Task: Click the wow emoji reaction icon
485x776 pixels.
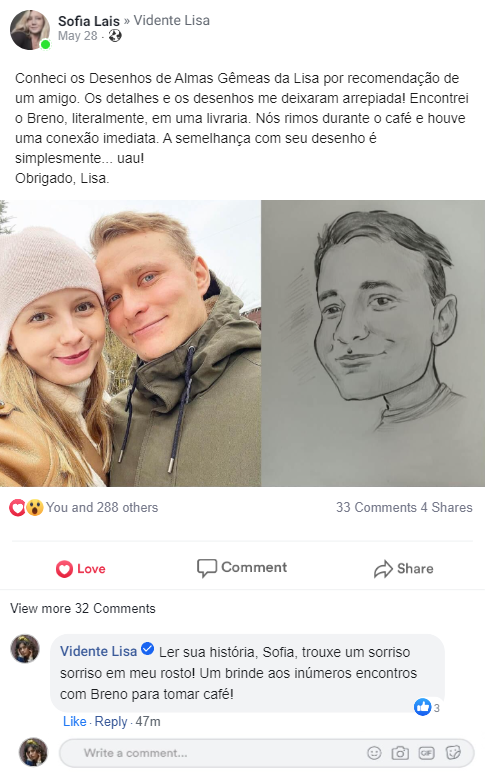Action: tap(35, 507)
